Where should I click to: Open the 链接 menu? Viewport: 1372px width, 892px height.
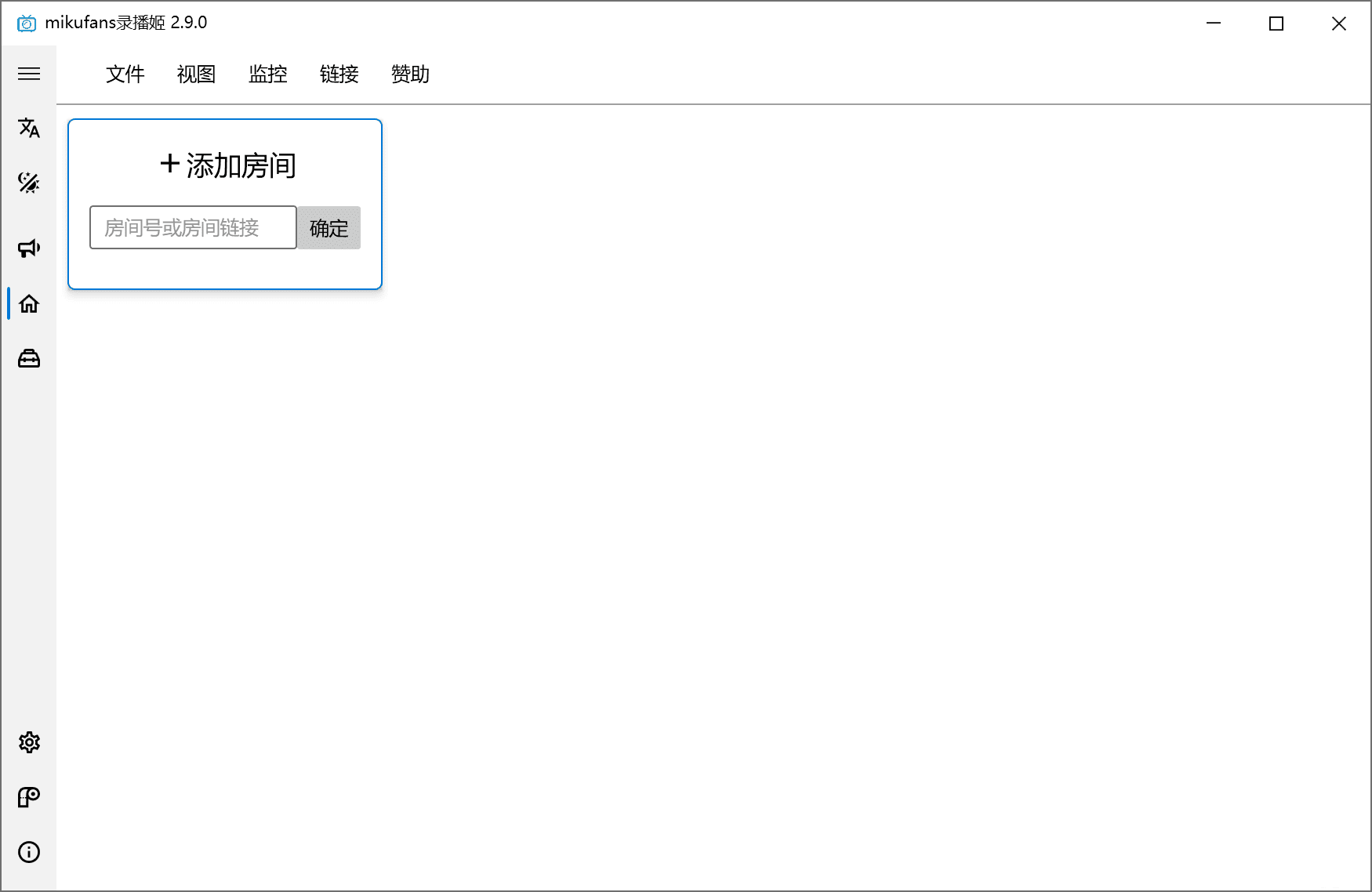tap(338, 74)
